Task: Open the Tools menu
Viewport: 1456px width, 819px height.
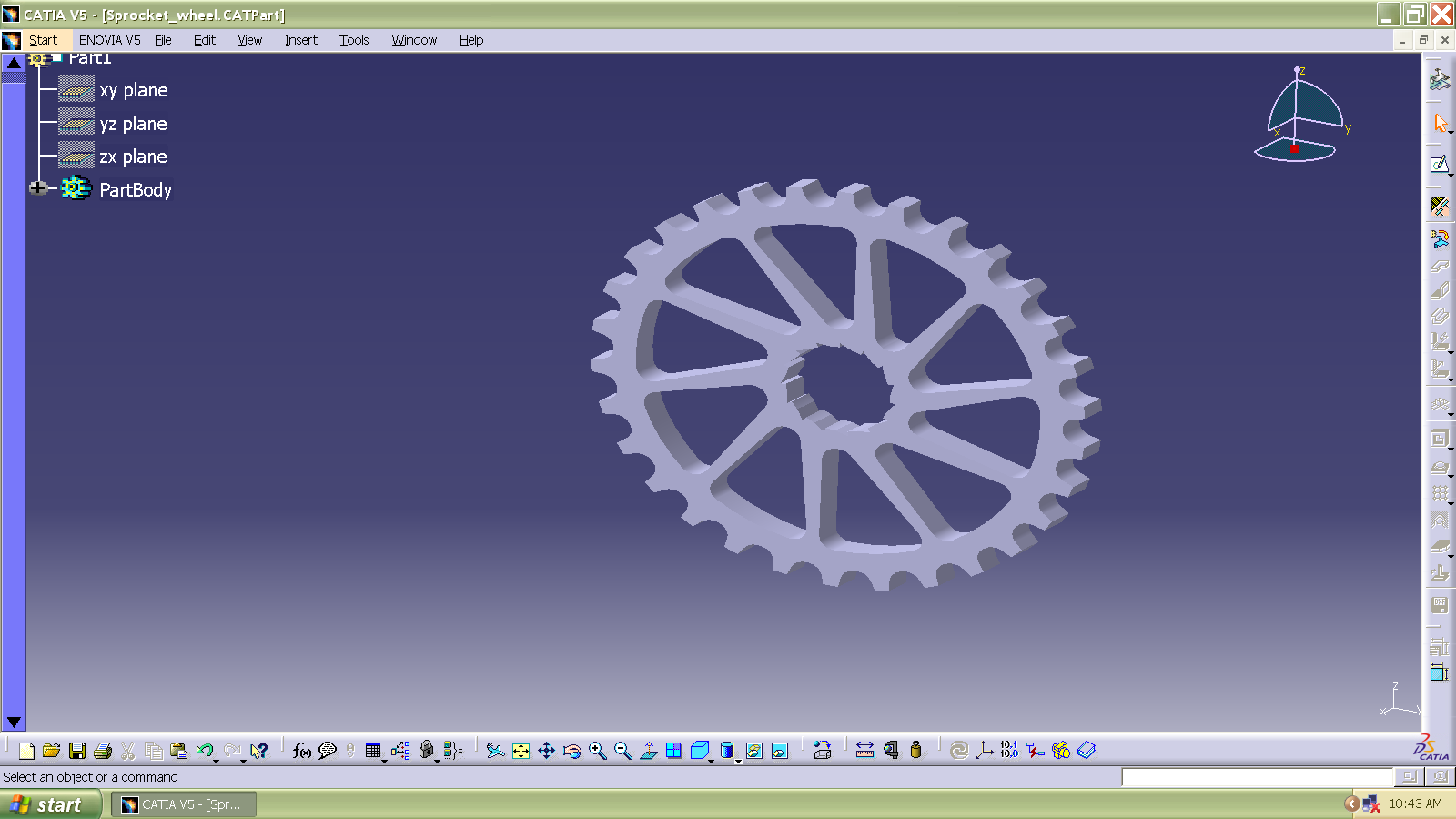Action: [x=354, y=40]
